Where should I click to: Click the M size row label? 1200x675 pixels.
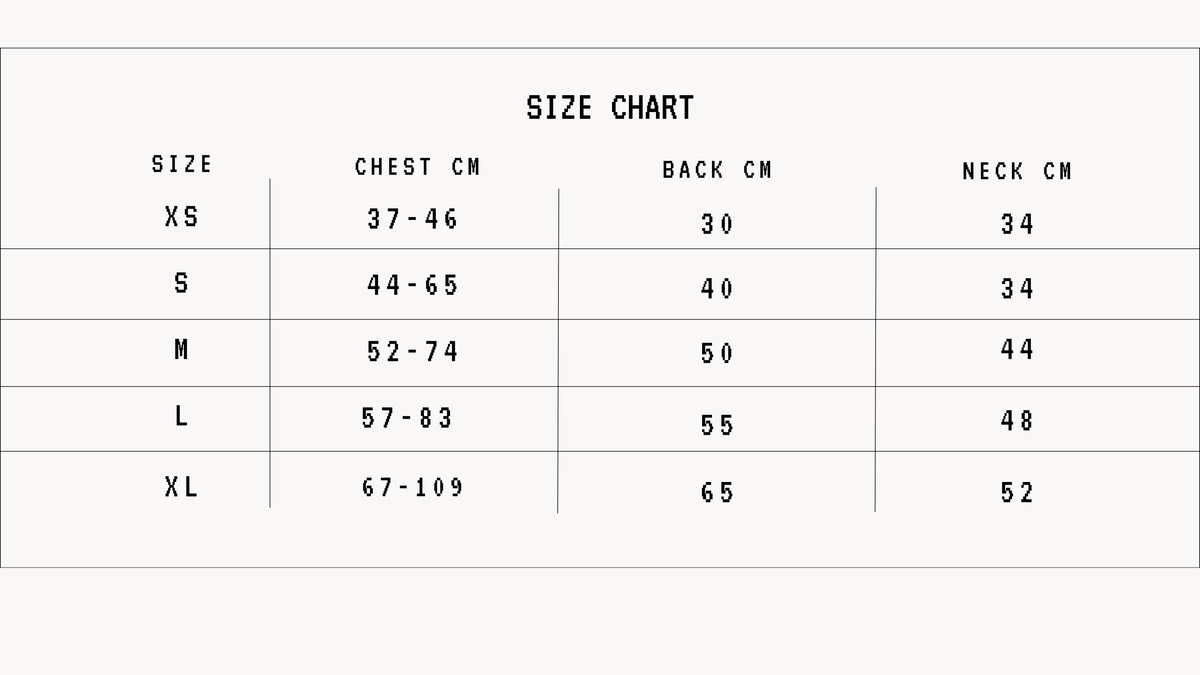(181, 350)
